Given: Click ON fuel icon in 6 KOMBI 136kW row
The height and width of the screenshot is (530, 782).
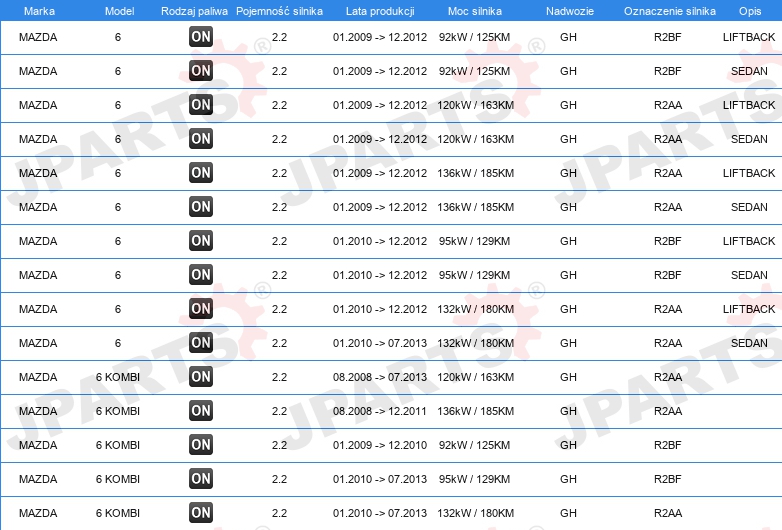Looking at the screenshot, I should [201, 410].
